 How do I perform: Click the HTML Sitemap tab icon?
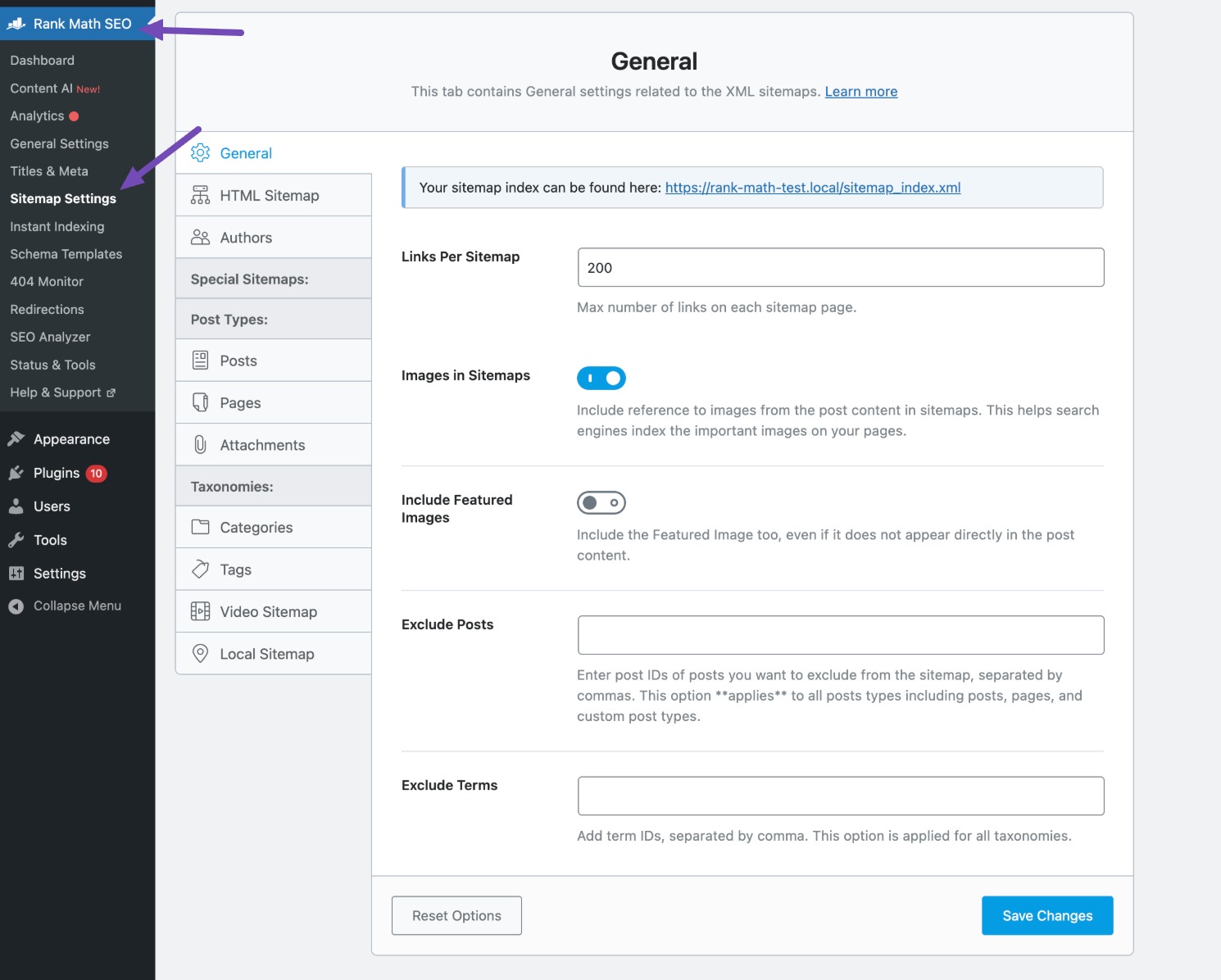pos(200,195)
